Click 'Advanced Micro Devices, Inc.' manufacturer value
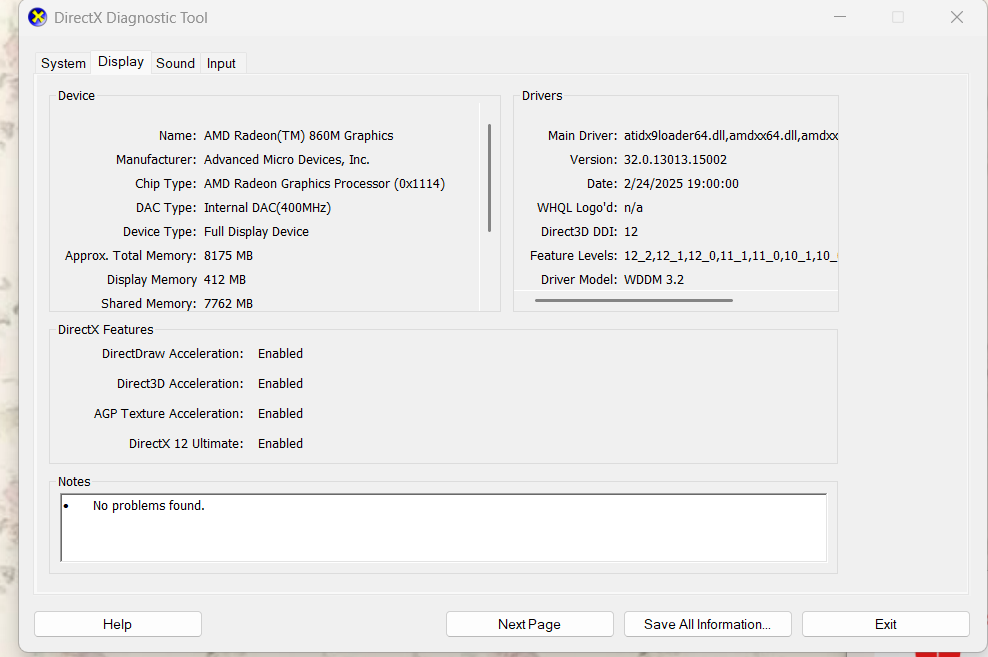The width and height of the screenshot is (988, 657). [287, 160]
